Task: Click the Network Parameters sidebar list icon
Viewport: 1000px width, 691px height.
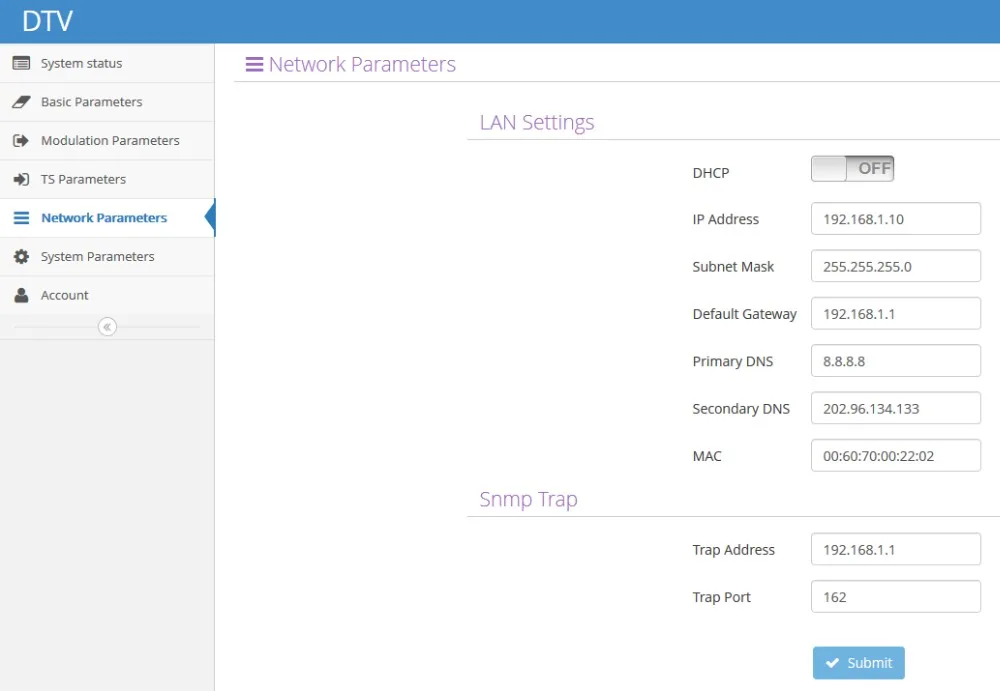Action: coord(21,218)
